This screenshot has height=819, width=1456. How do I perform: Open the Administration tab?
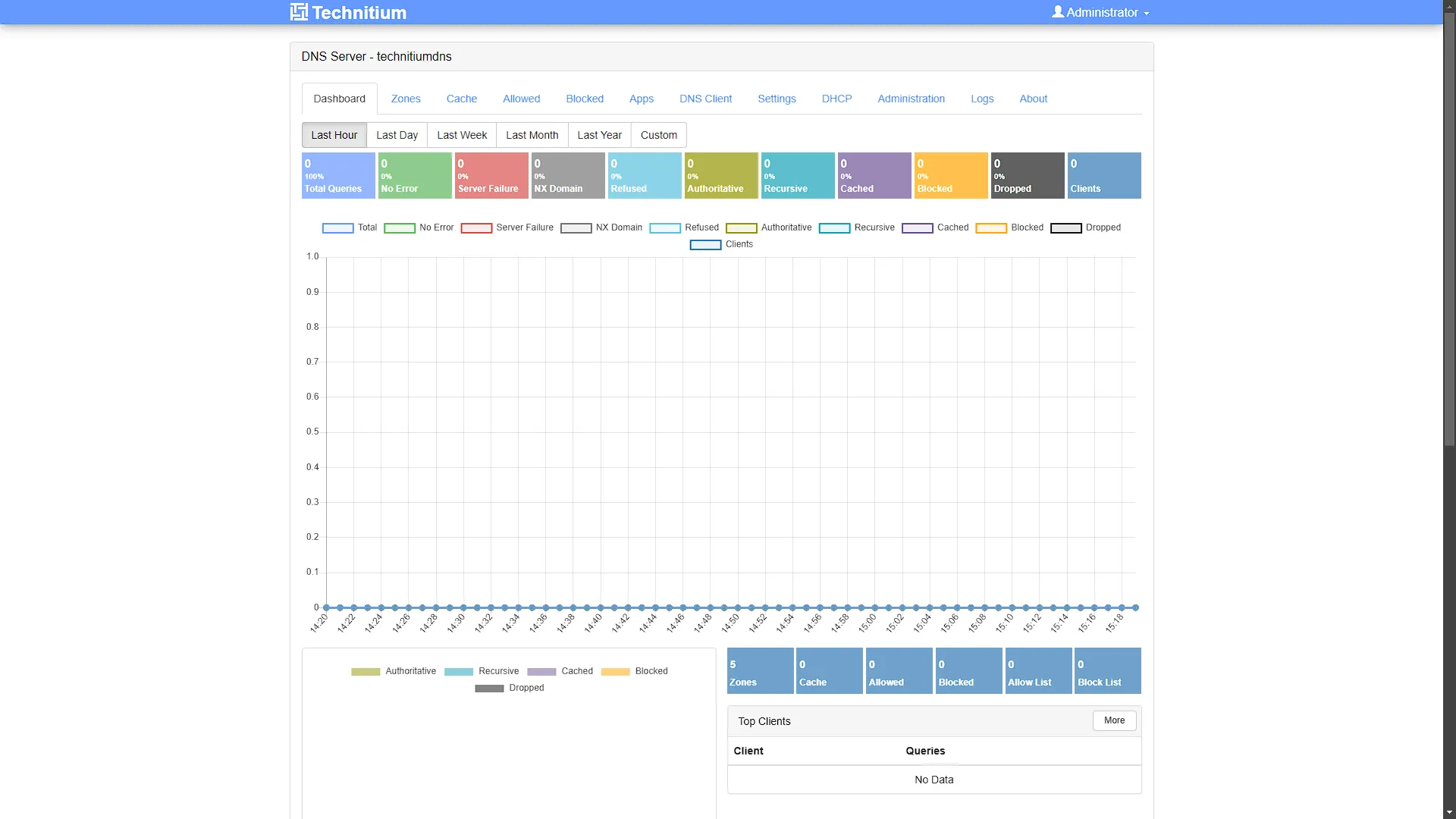[912, 99]
